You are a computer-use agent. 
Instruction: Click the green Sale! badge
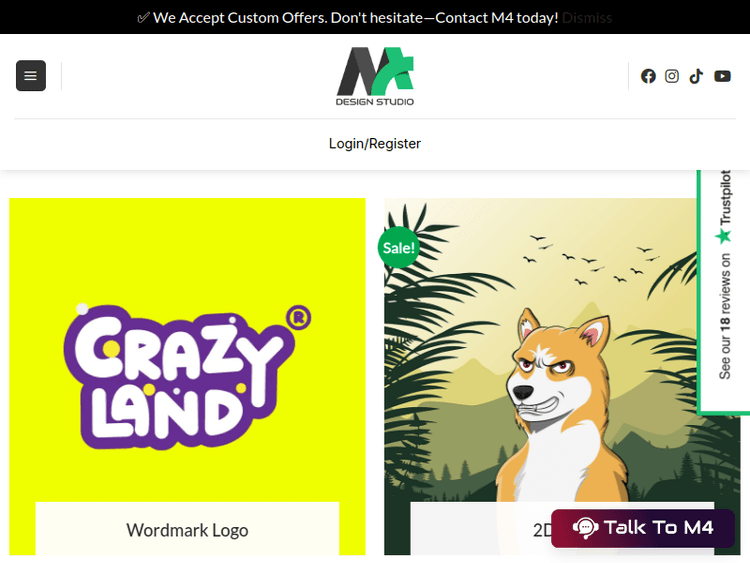point(398,248)
